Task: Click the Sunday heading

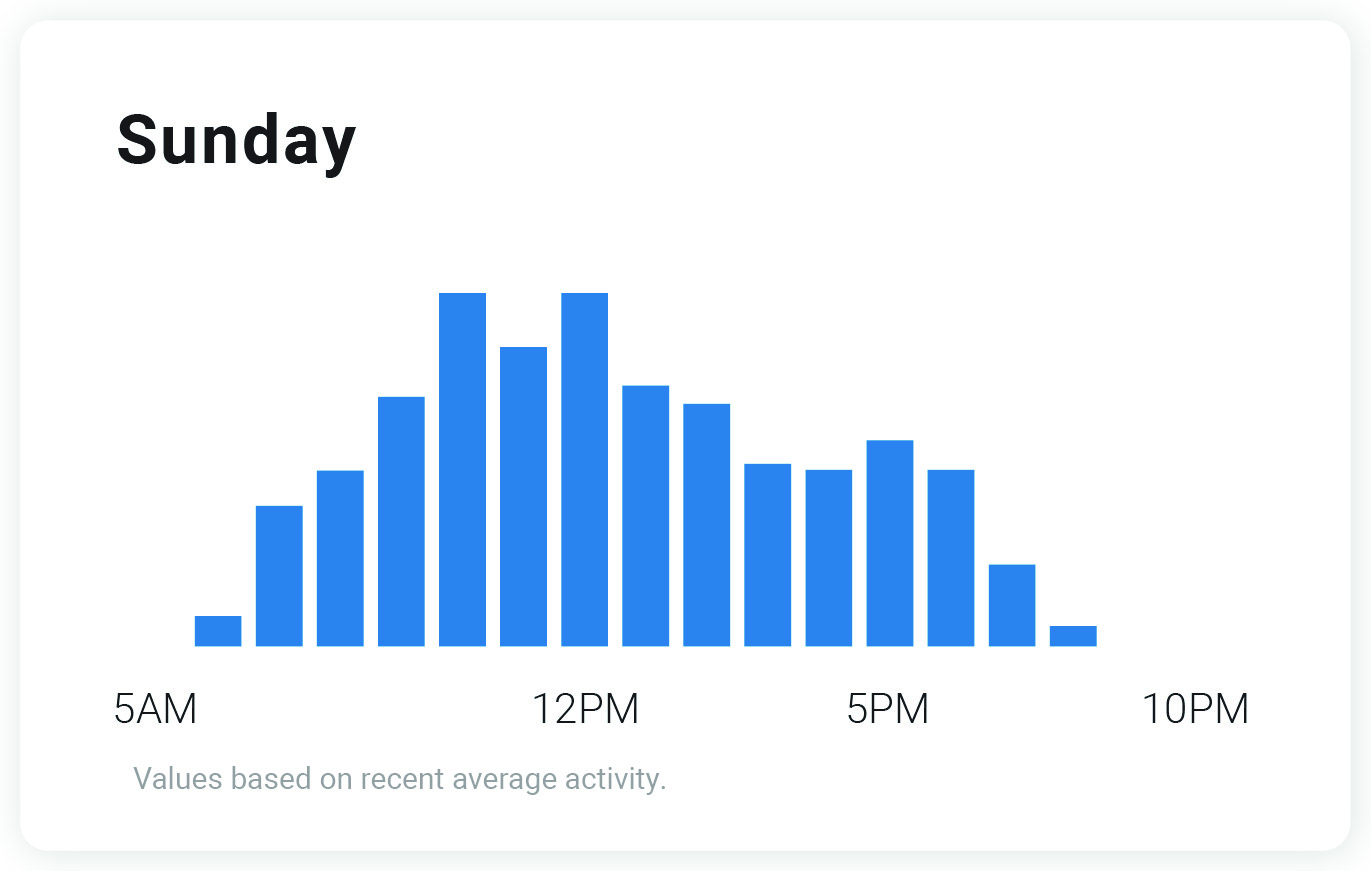Action: click(236, 140)
